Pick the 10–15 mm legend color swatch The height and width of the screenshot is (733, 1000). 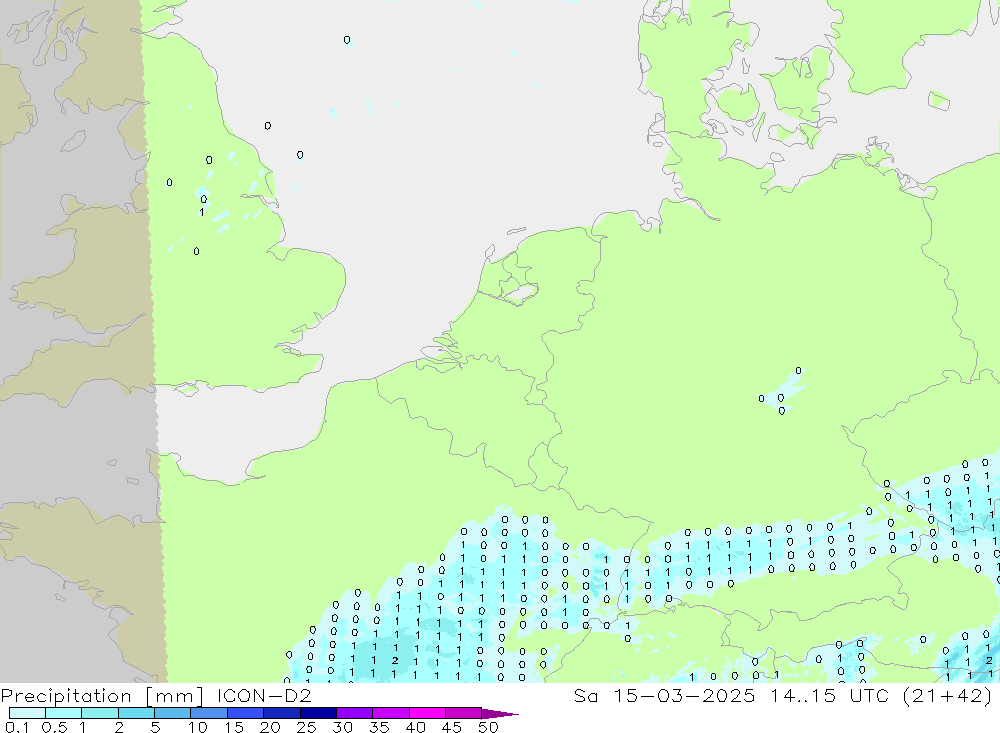point(209,713)
